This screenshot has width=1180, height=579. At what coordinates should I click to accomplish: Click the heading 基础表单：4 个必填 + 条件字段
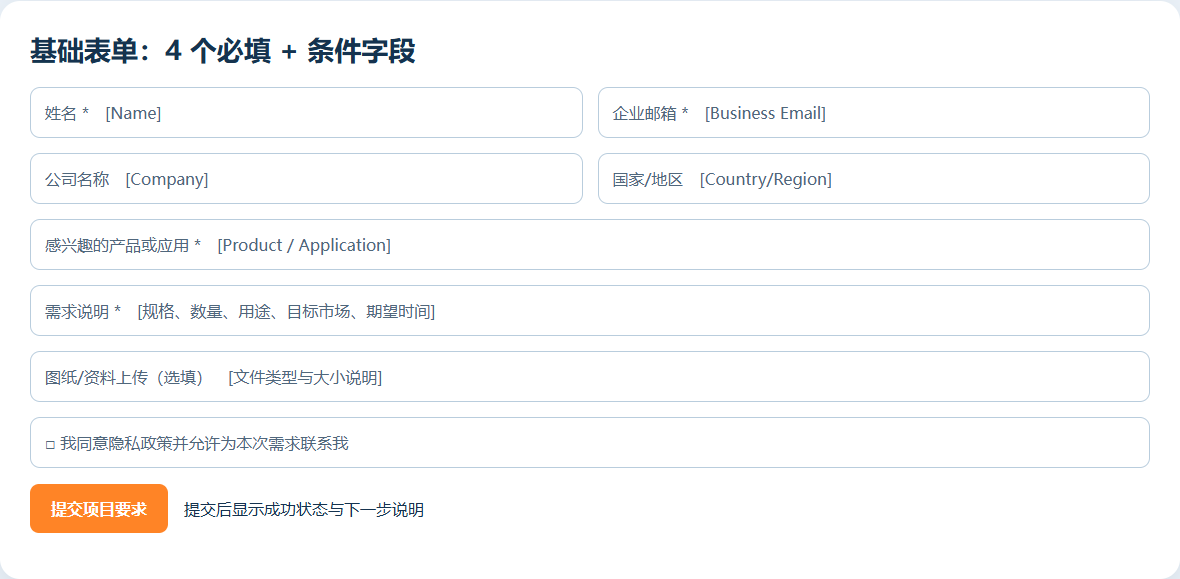223,52
